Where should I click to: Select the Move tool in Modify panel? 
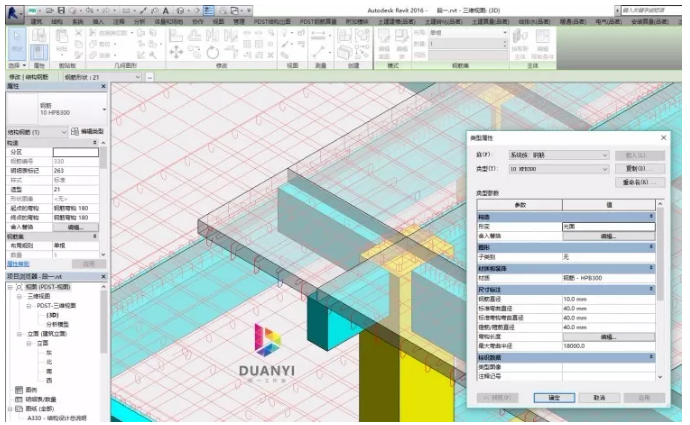176,52
